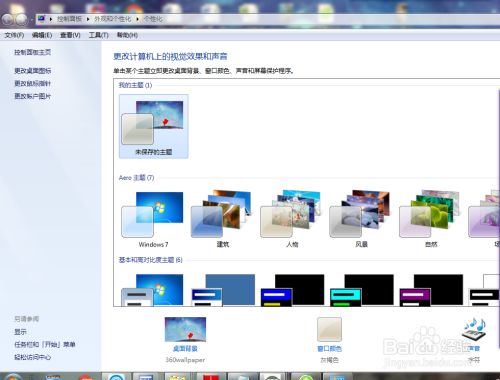Click 更改桌面图标 change desktop icons
Image resolution: width=500 pixels, height=380 pixels.
[x=33, y=71]
